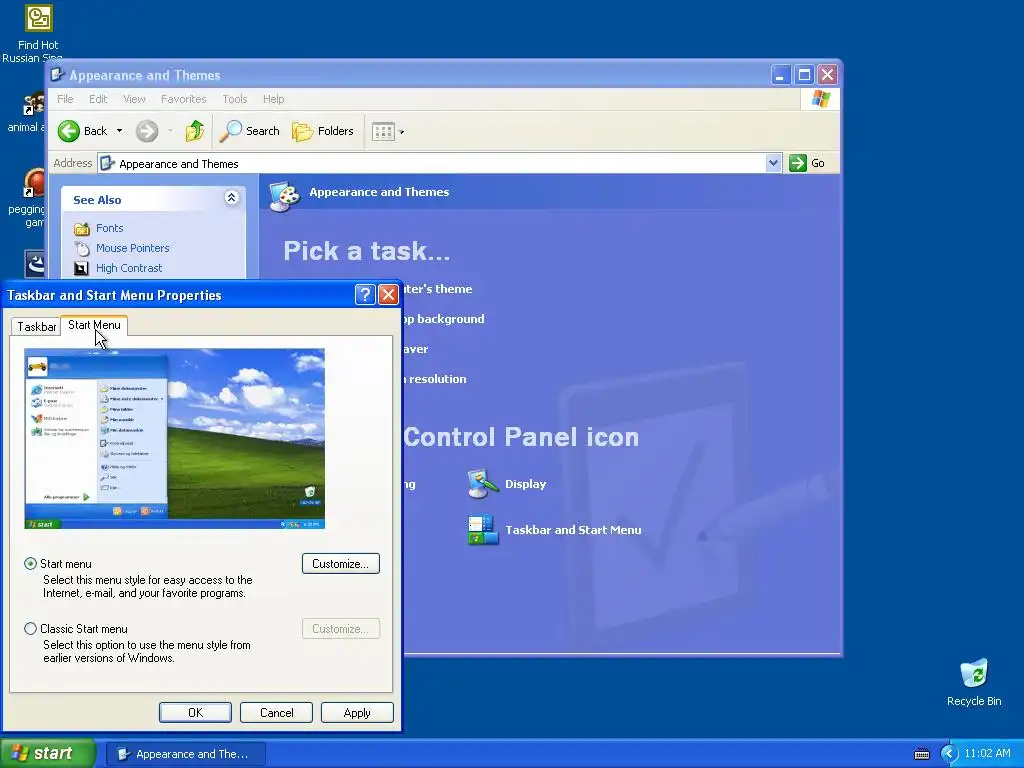Show hidden tray icons with the chevron
Screen dimensions: 1024x768
click(949, 754)
